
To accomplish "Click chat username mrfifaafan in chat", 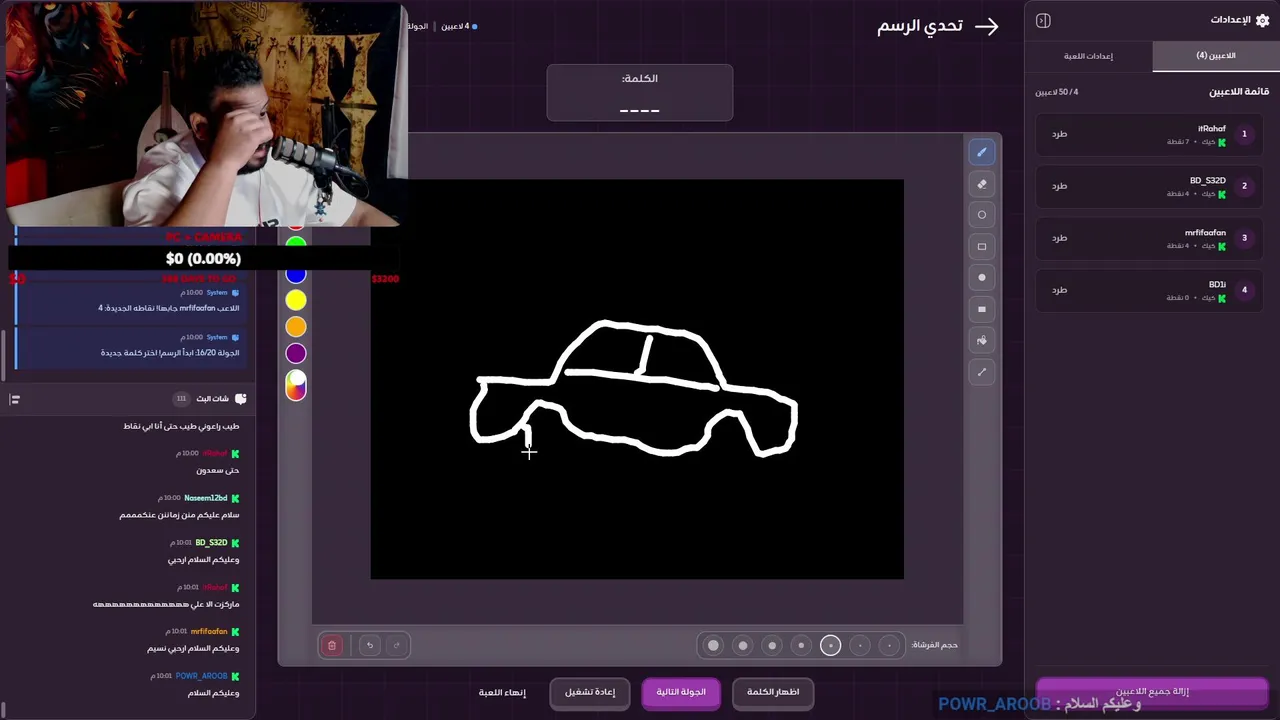I will tap(209, 632).
